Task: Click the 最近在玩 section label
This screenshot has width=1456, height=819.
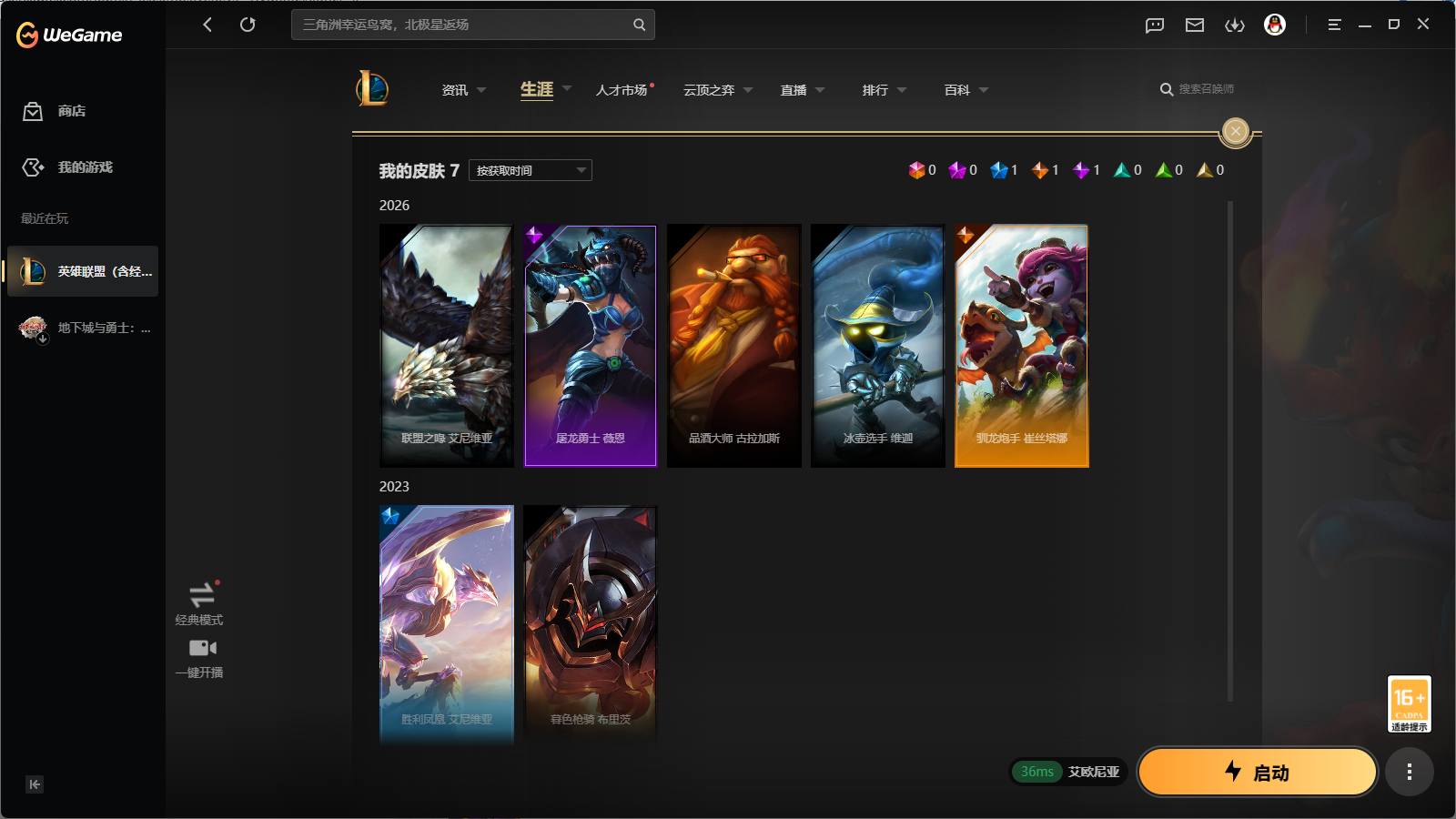Action: point(45,218)
